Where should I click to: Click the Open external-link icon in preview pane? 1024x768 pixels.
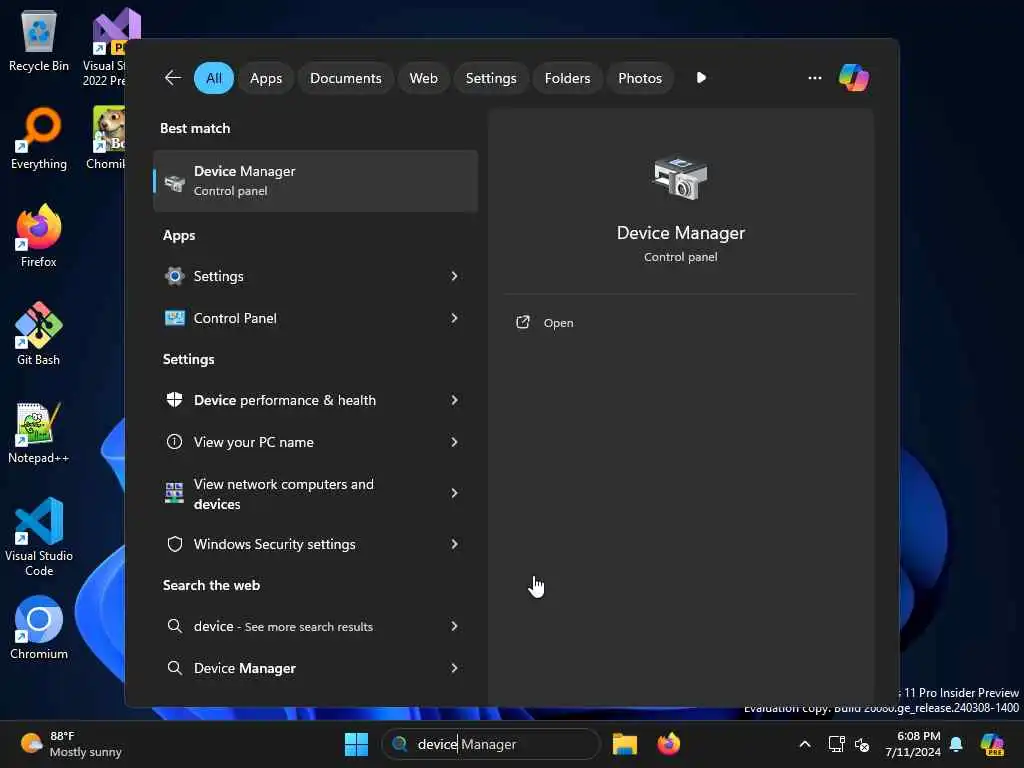(522, 323)
